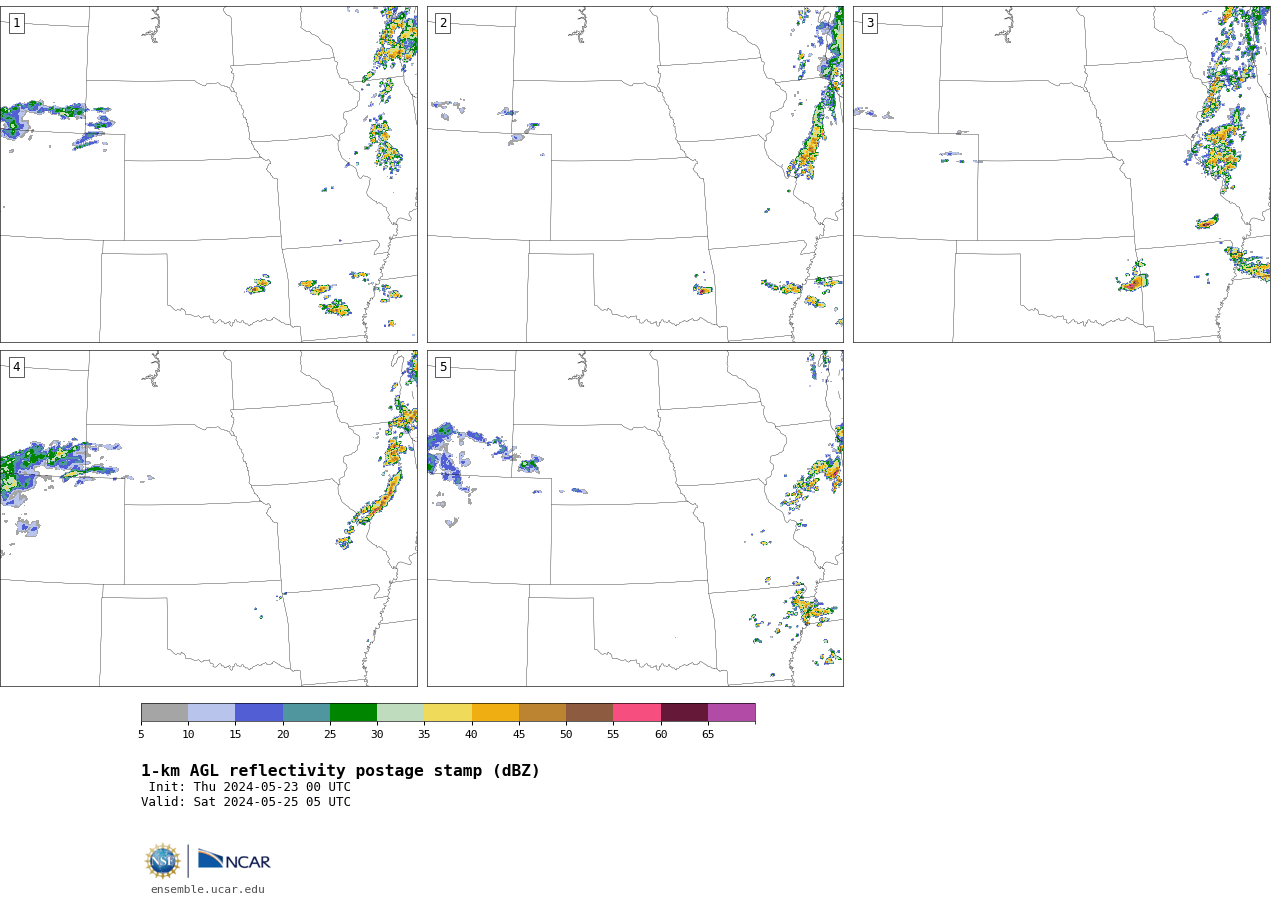Click the light blue 10-15 dBZ swatch

tap(212, 713)
